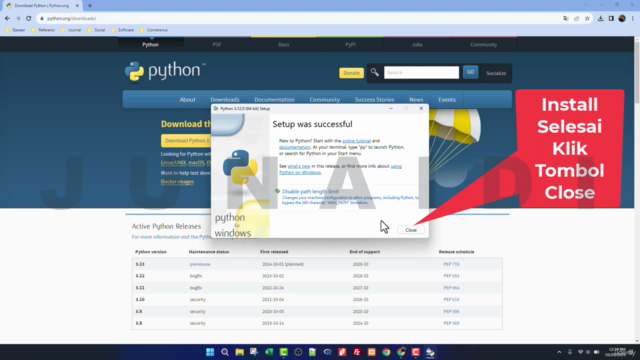640x360 pixels.
Task: Select the Docs top meta tab
Action: [x=284, y=44]
